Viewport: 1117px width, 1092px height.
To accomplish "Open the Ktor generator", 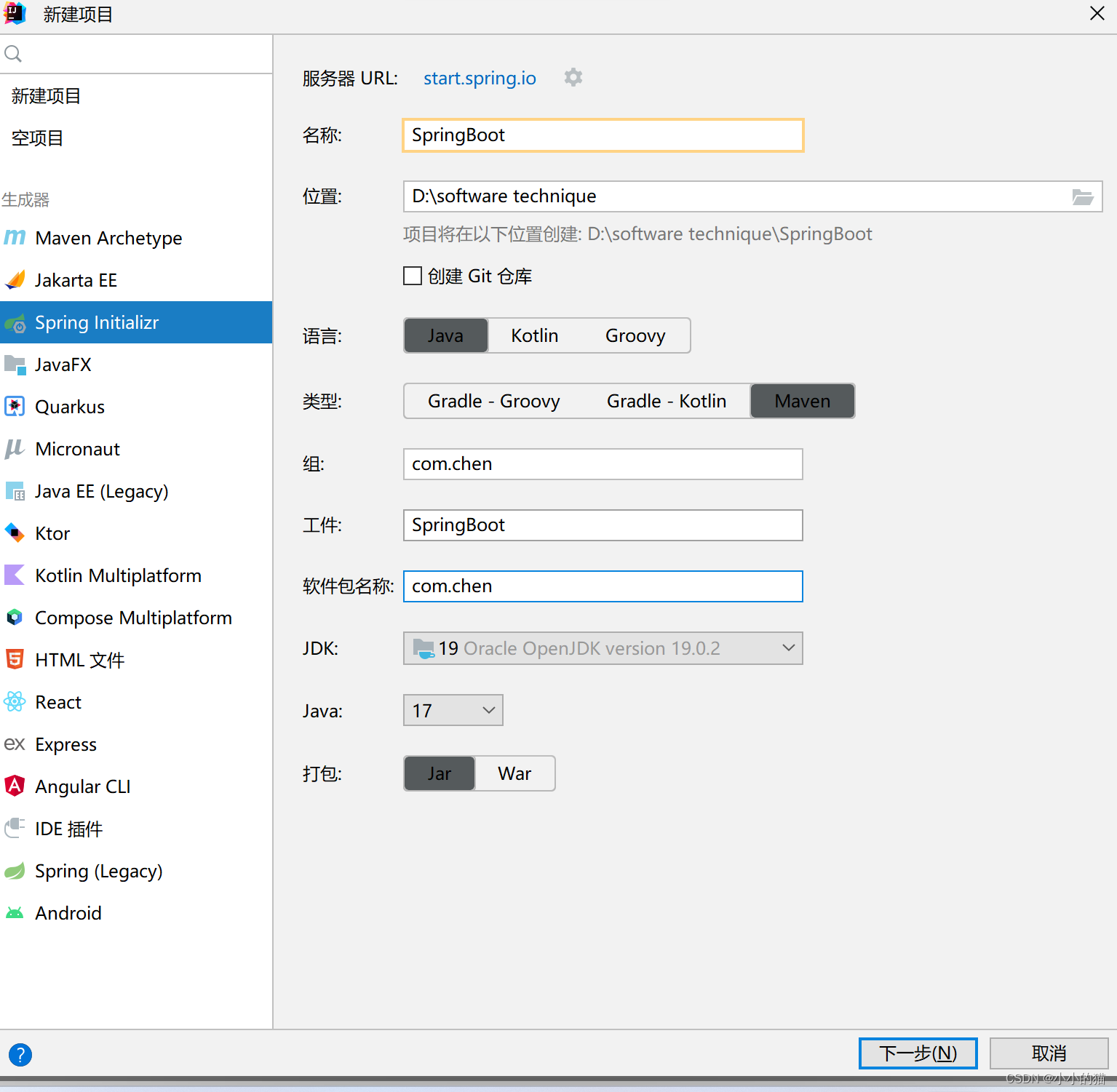I will (x=52, y=533).
